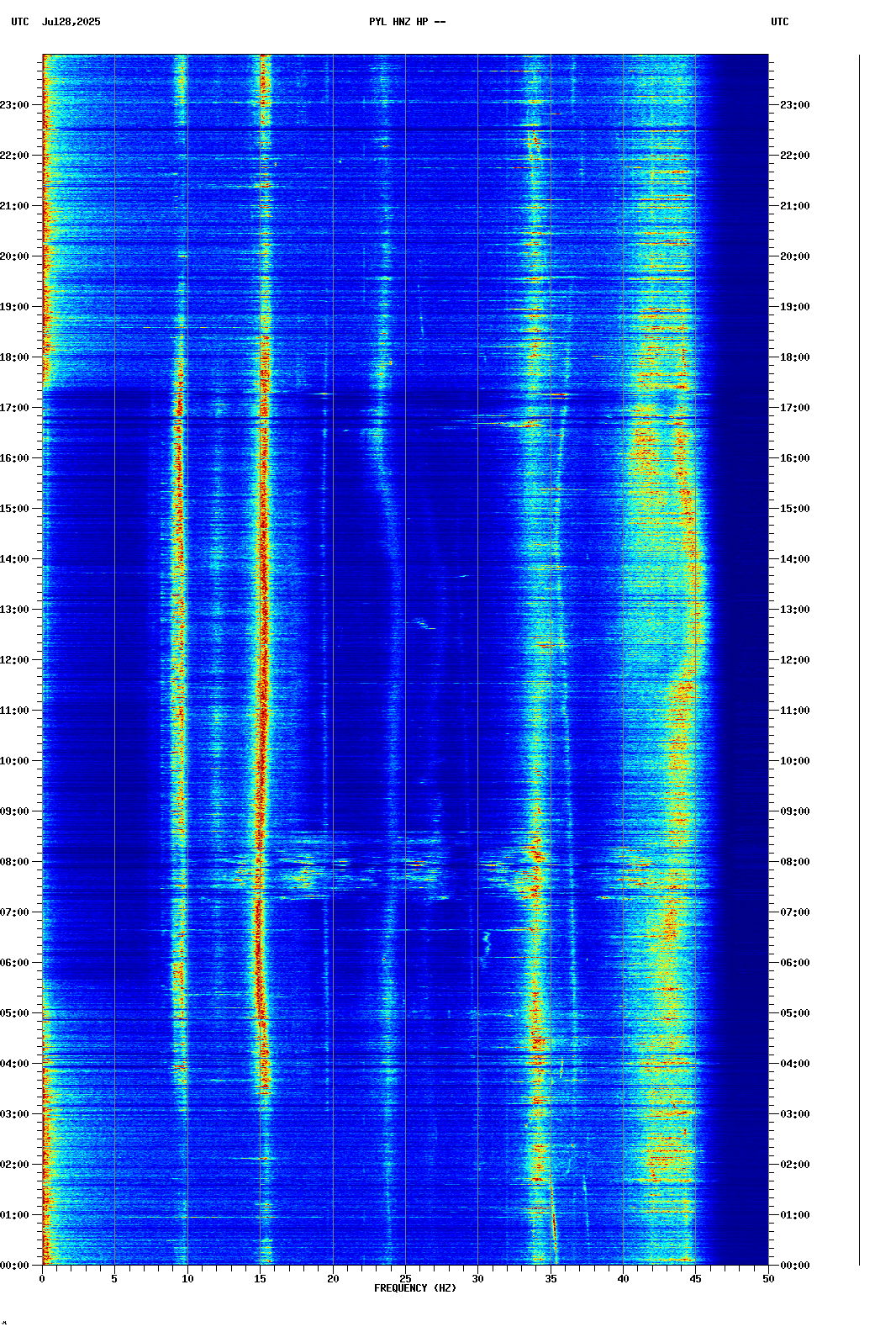Select 05:00 on the right time axis
The image size is (896, 1332).
point(794,1013)
